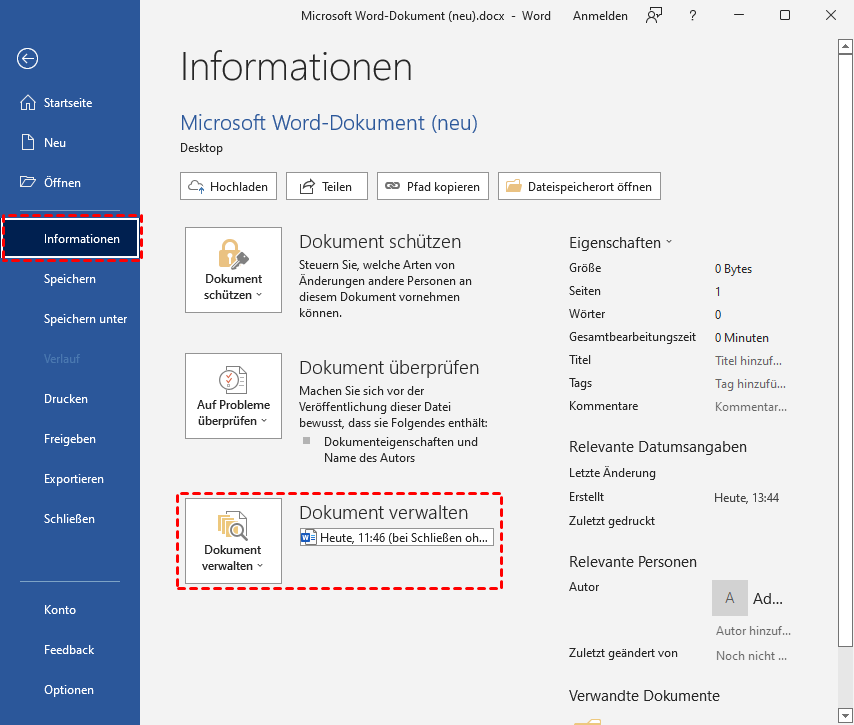Choose Schließen in the sidebar
854x725 pixels.
click(x=70, y=519)
